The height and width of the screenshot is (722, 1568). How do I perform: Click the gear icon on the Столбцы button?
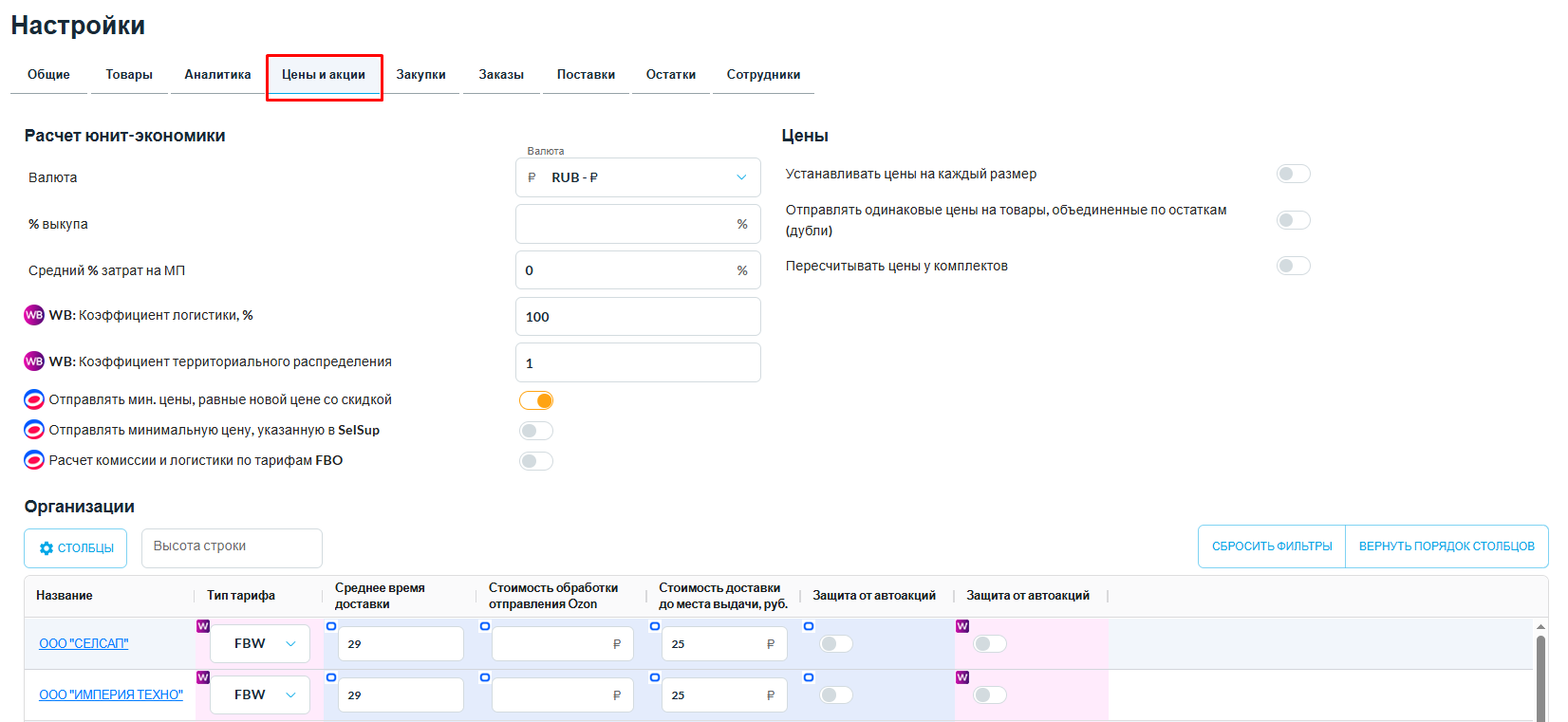47,548
